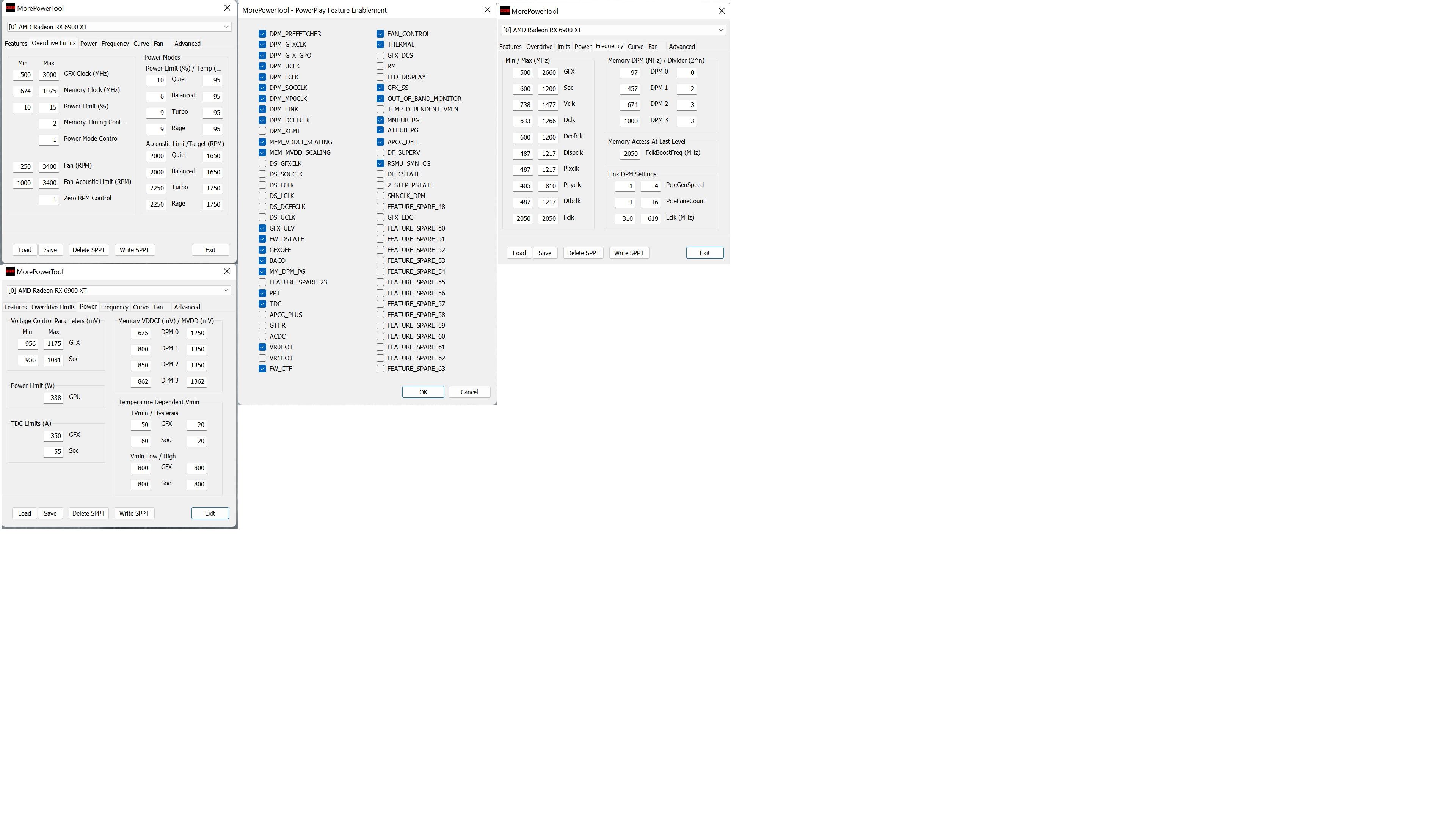The height and width of the screenshot is (819, 1456).
Task: Enable the GFX_EDC checkbox
Action: click(x=380, y=217)
